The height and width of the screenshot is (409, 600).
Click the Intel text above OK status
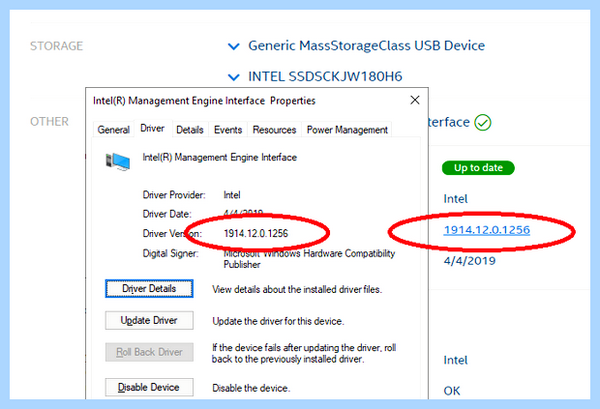455,360
